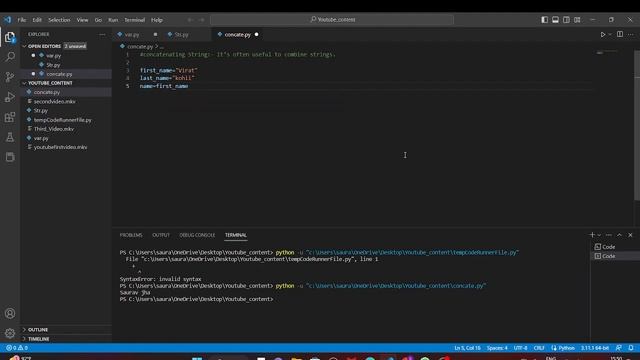Open youtubefirstvideo.mkv in folder tree
The height and width of the screenshot is (360, 640).
(66, 147)
